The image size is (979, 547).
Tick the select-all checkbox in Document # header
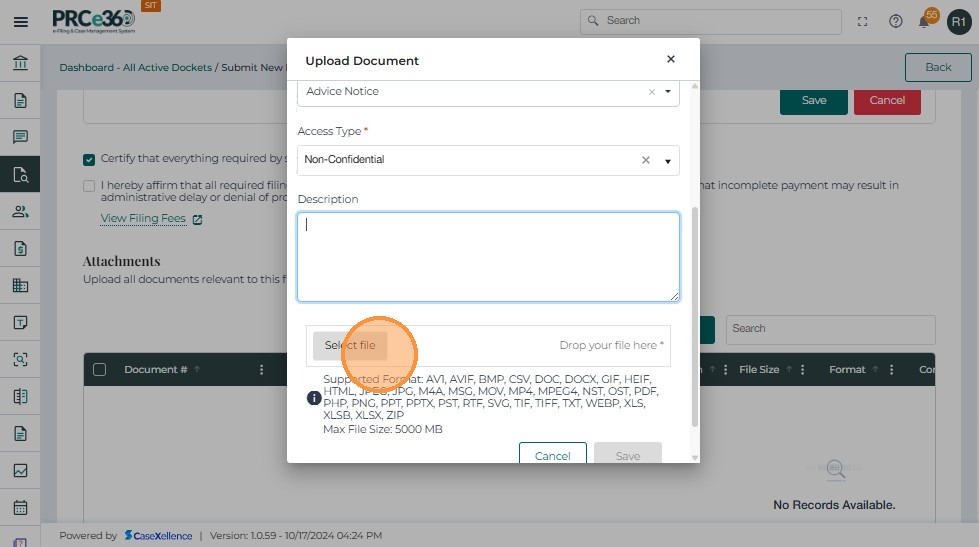(x=99, y=370)
